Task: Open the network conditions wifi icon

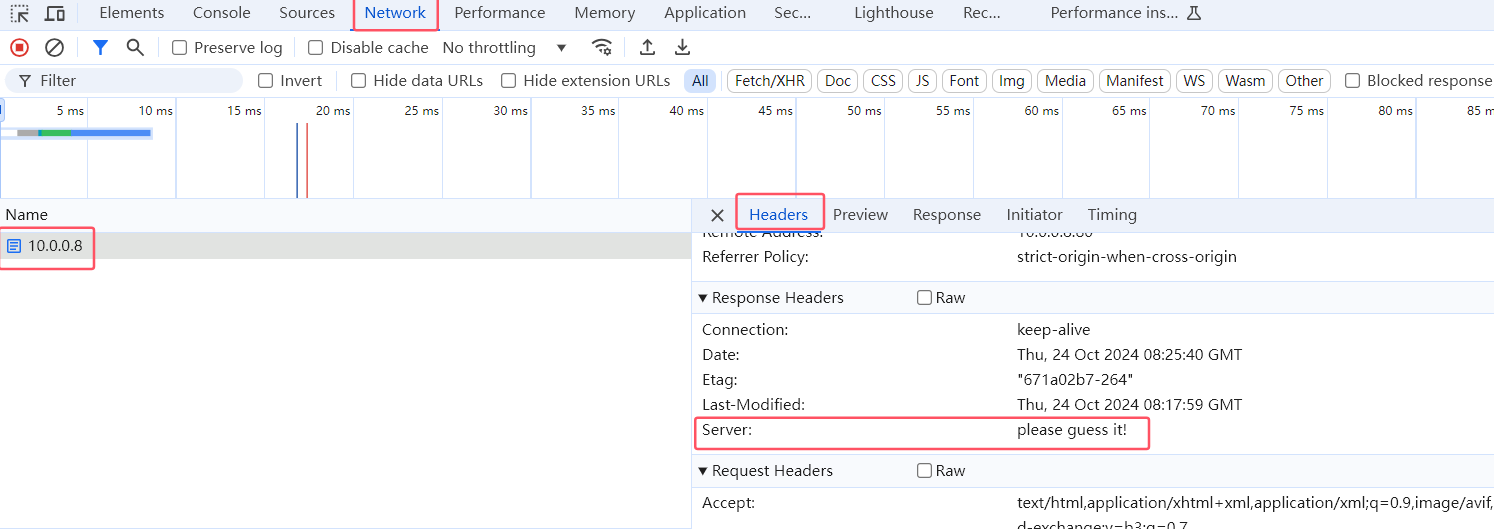Action: click(x=601, y=47)
